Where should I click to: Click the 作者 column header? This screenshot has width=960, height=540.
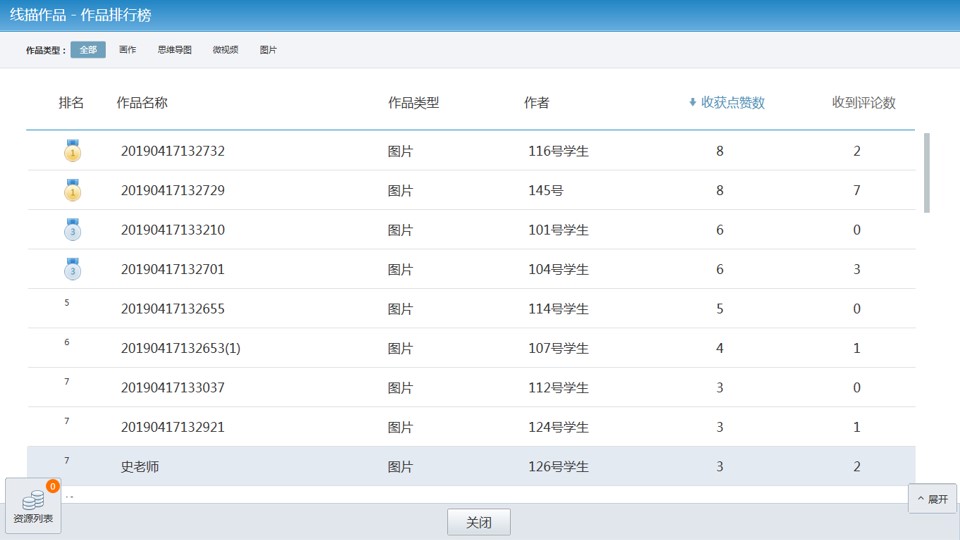coord(536,102)
